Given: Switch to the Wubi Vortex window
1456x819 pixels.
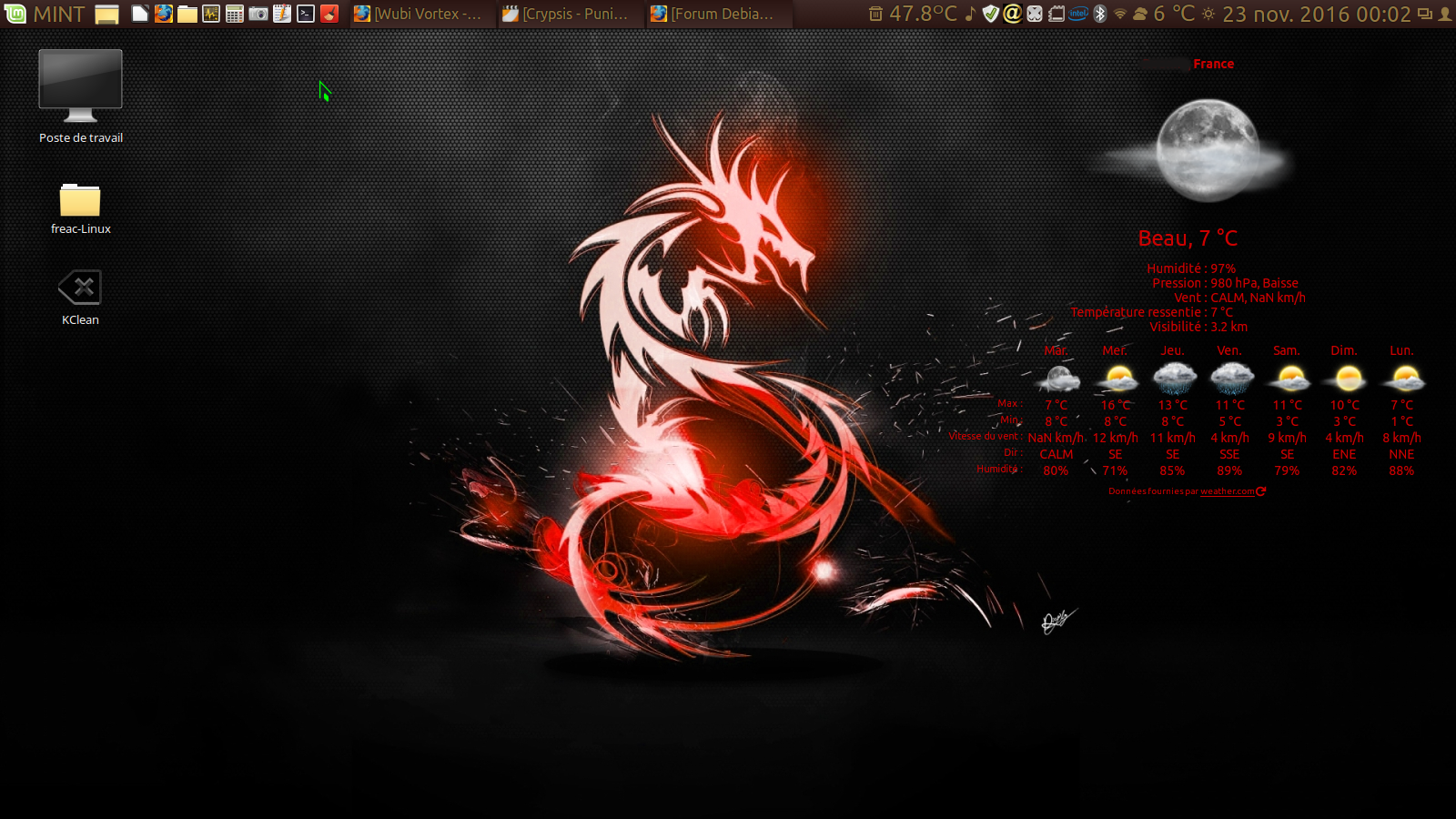Looking at the screenshot, I should [x=419, y=14].
